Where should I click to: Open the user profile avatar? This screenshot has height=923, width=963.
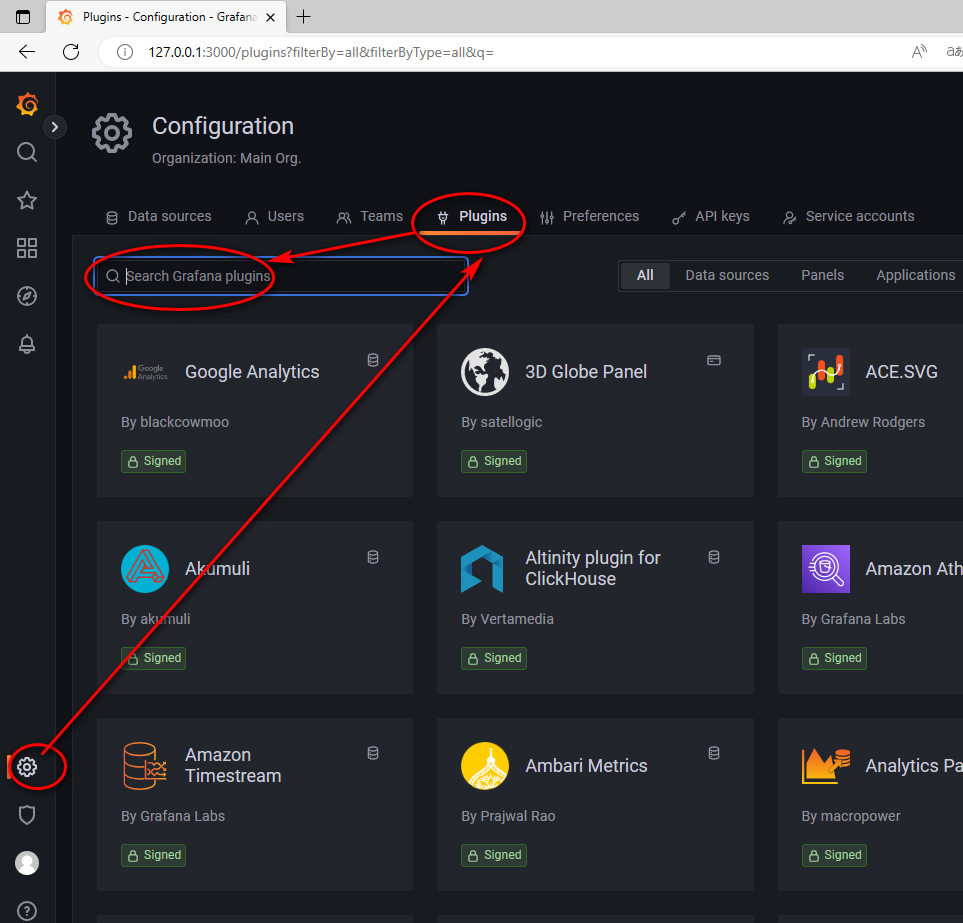click(27, 863)
